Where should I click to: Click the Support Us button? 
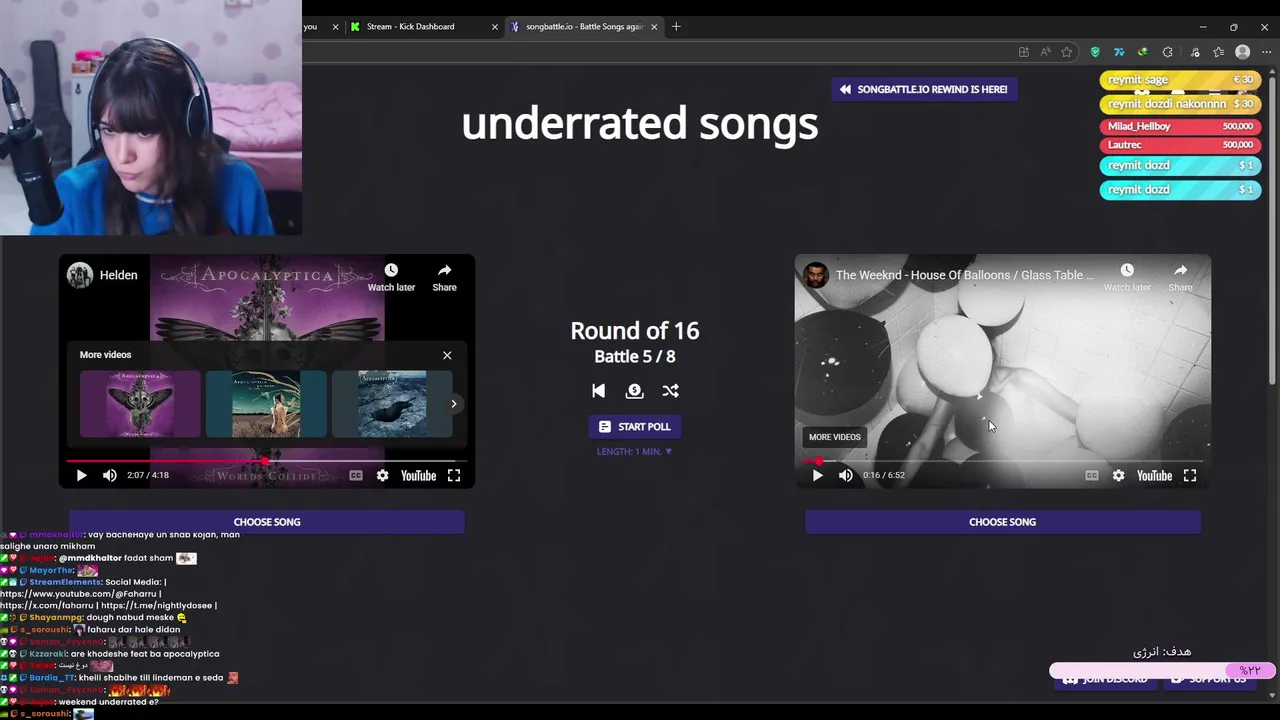click(x=1212, y=680)
